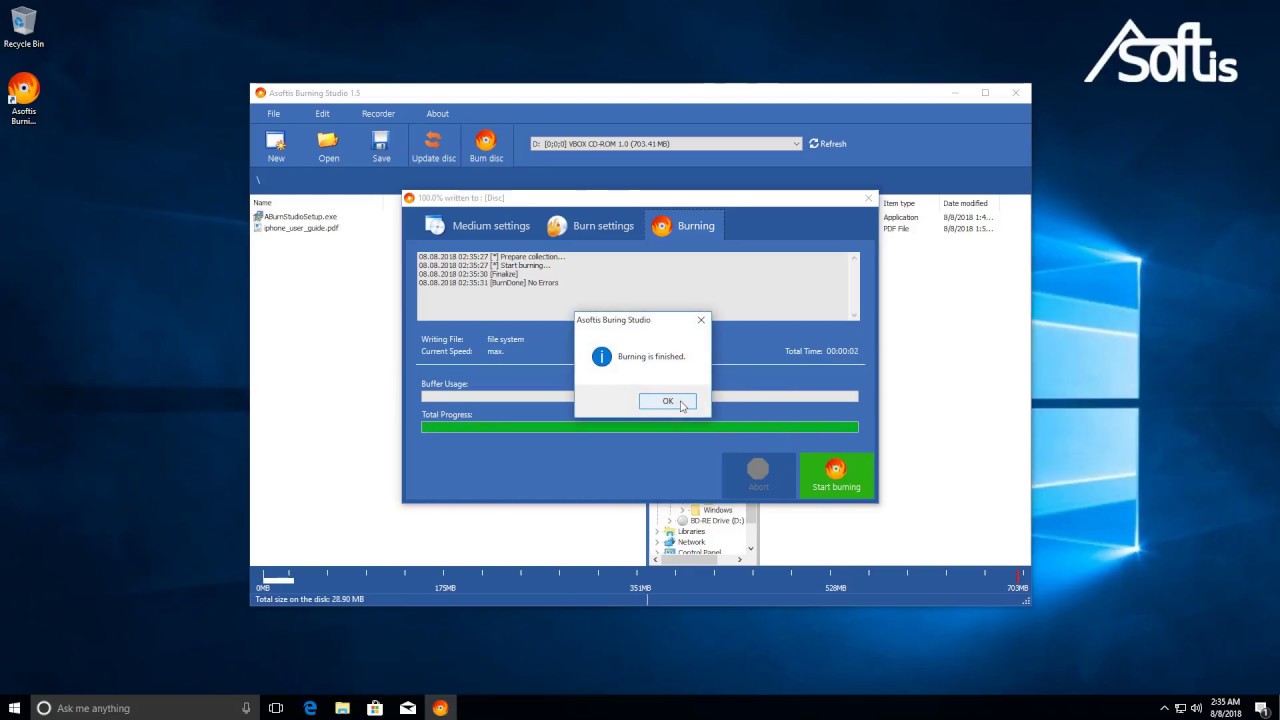Viewport: 1280px width, 720px height.
Task: Open the taskbar clock and date
Action: pyautogui.click(x=1225, y=708)
